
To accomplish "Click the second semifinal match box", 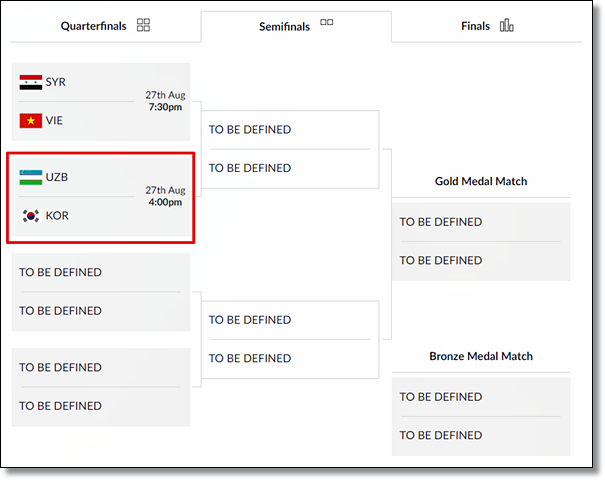I will (x=290, y=340).
